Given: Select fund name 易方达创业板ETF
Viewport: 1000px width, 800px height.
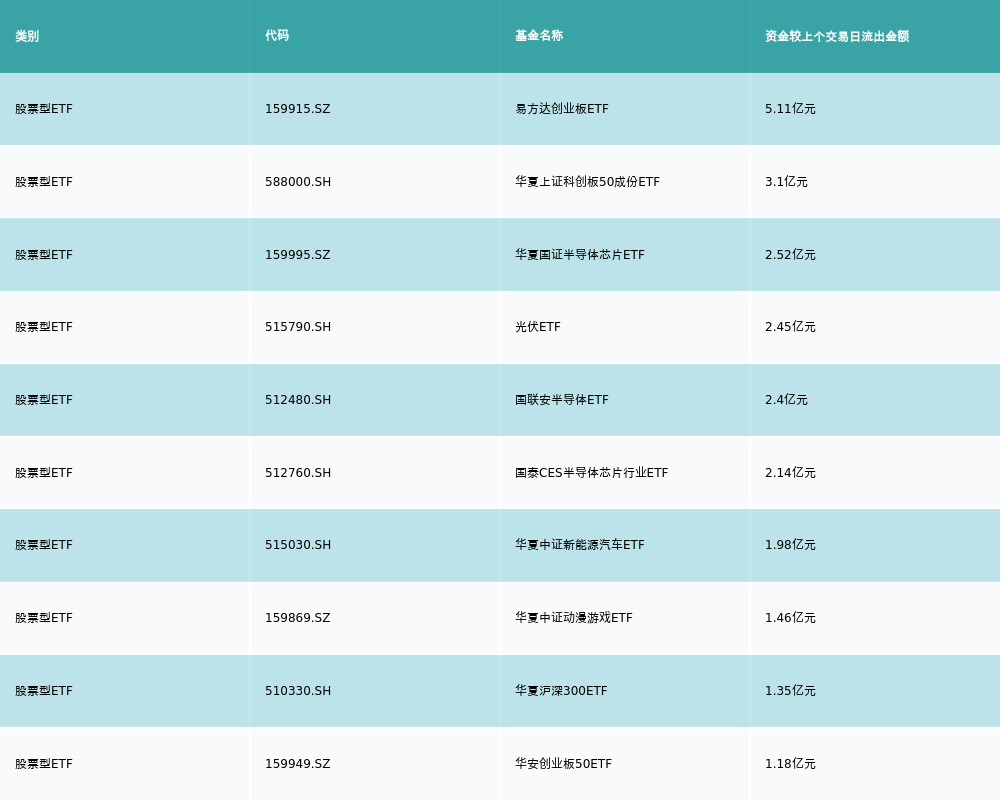Looking at the screenshot, I should tap(562, 109).
